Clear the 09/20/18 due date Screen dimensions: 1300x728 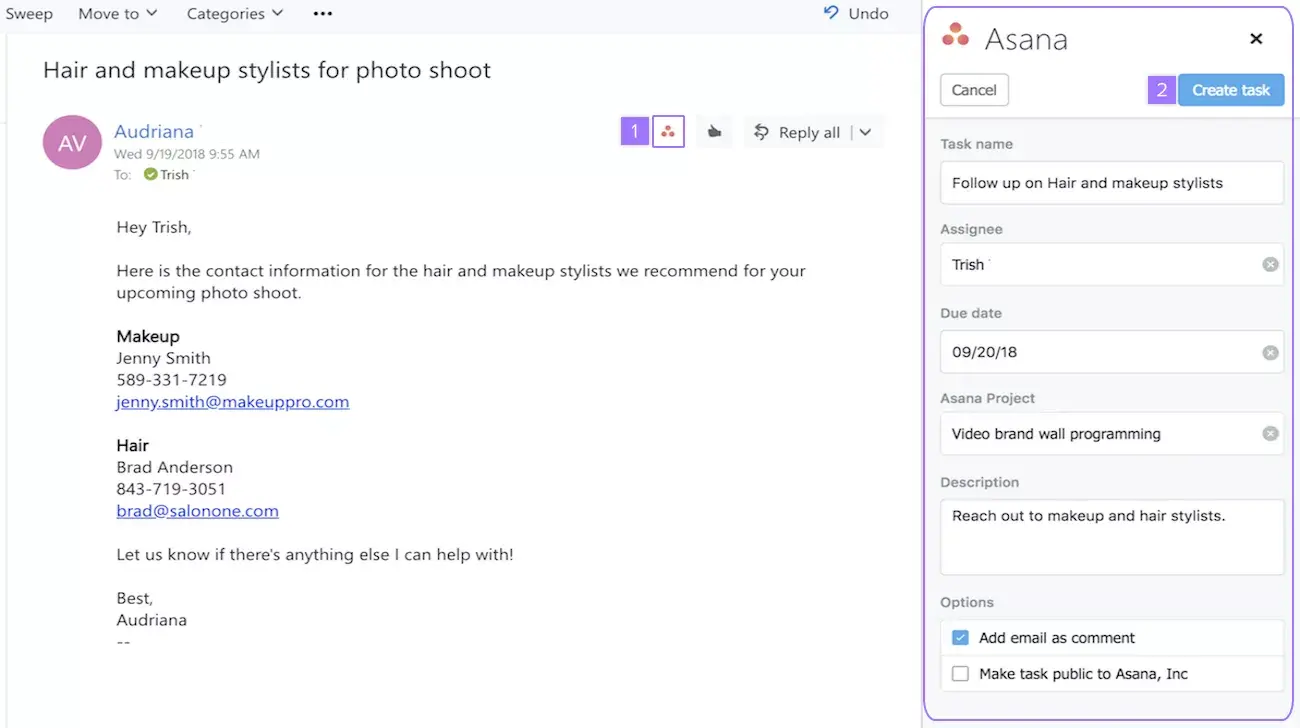1270,352
